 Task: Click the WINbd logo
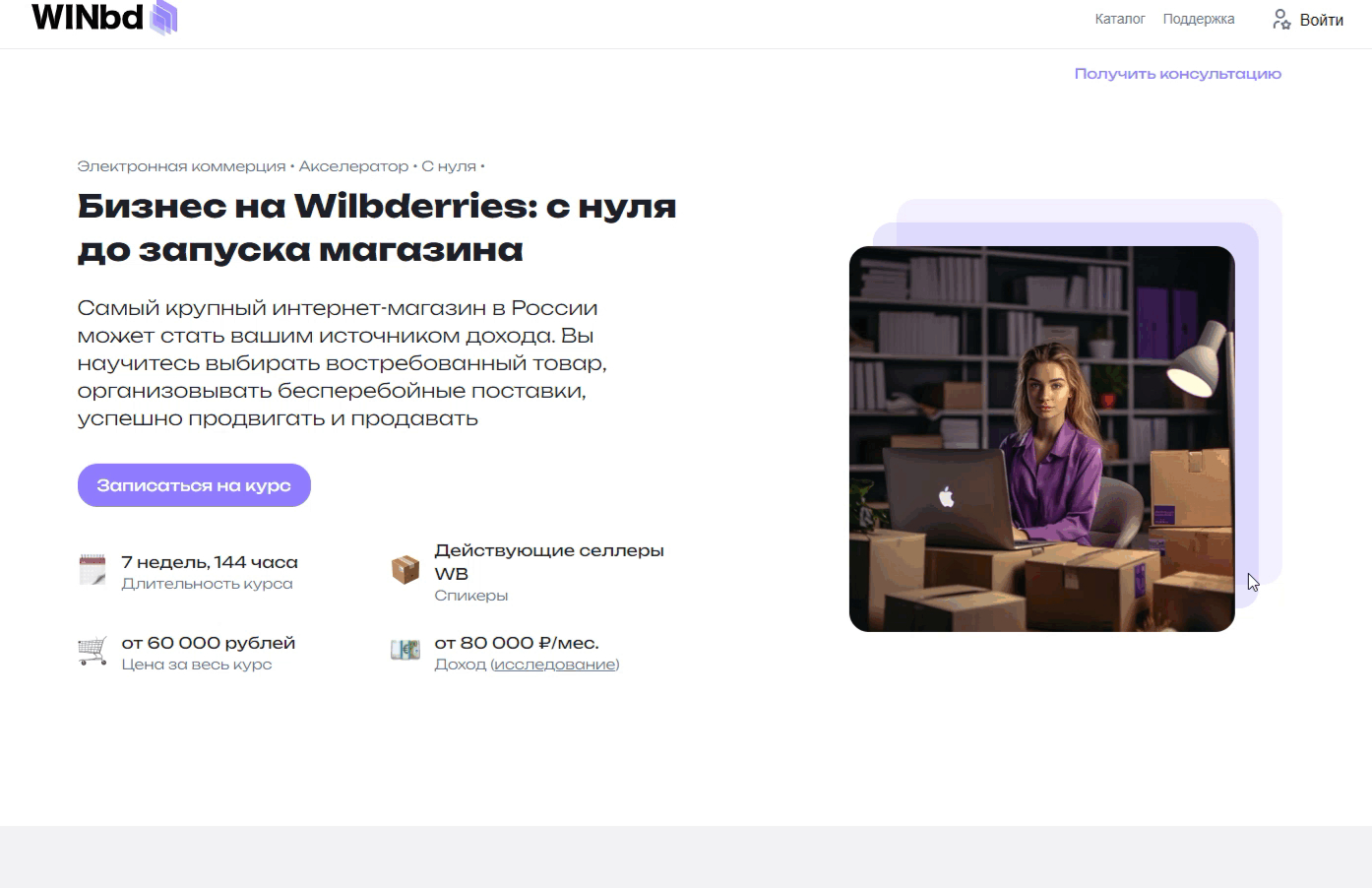pos(104,18)
